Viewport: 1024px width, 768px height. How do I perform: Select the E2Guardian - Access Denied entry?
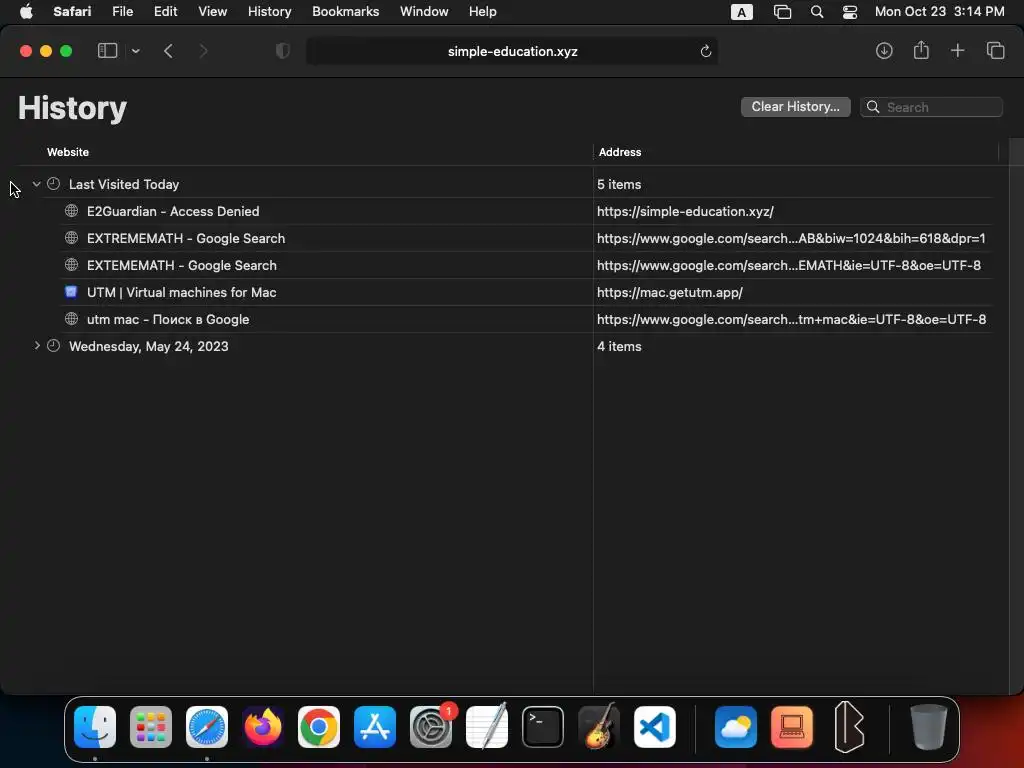click(173, 211)
